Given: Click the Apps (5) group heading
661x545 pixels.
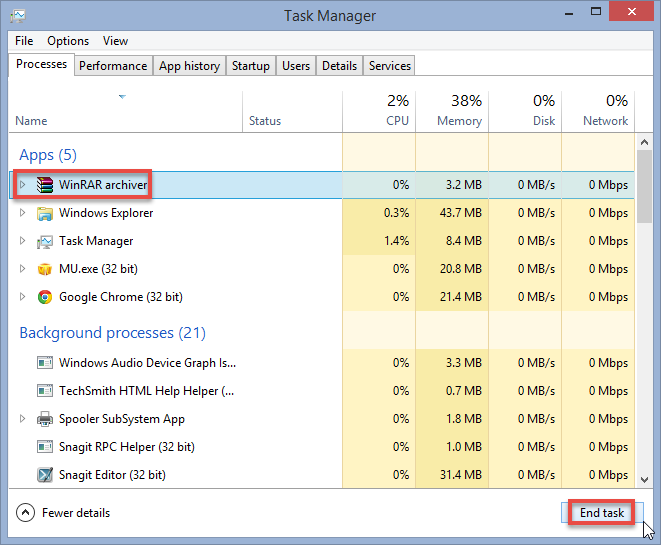Looking at the screenshot, I should [x=48, y=155].
